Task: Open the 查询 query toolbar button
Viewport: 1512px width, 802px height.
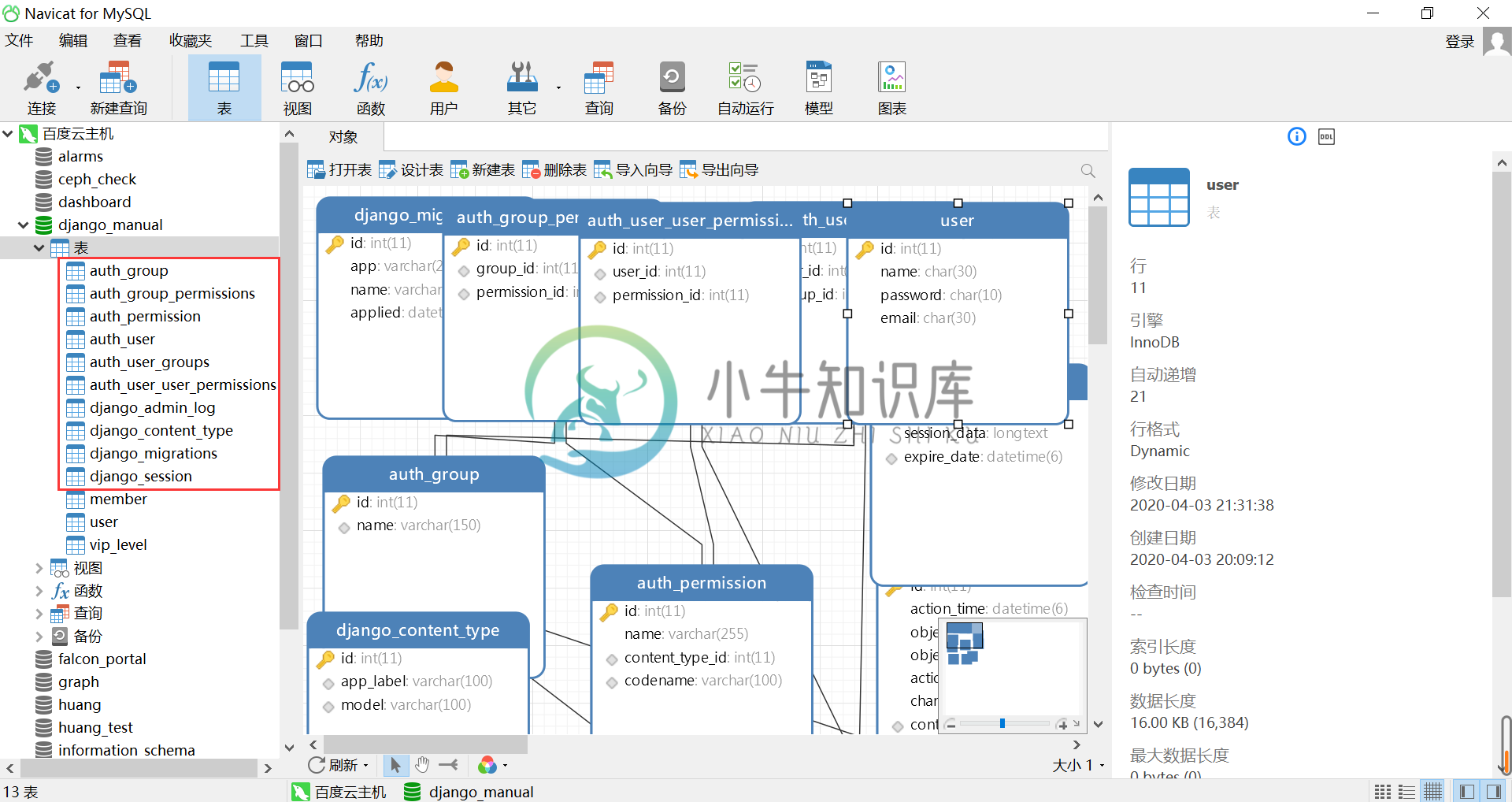Action: point(598,88)
